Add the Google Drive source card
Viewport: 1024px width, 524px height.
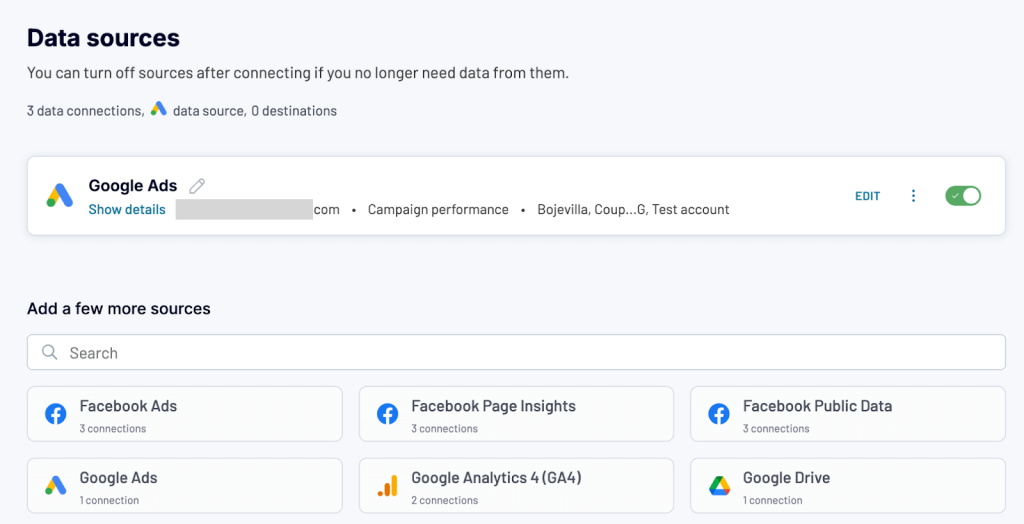click(848, 485)
